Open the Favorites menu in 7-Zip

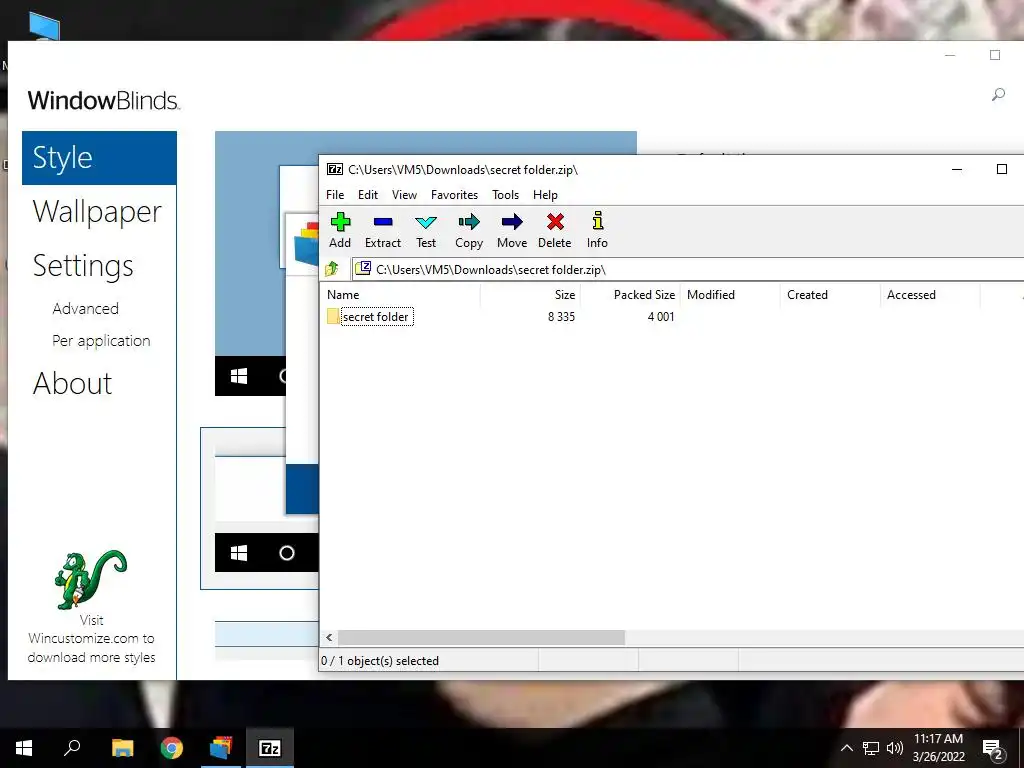[x=454, y=195]
